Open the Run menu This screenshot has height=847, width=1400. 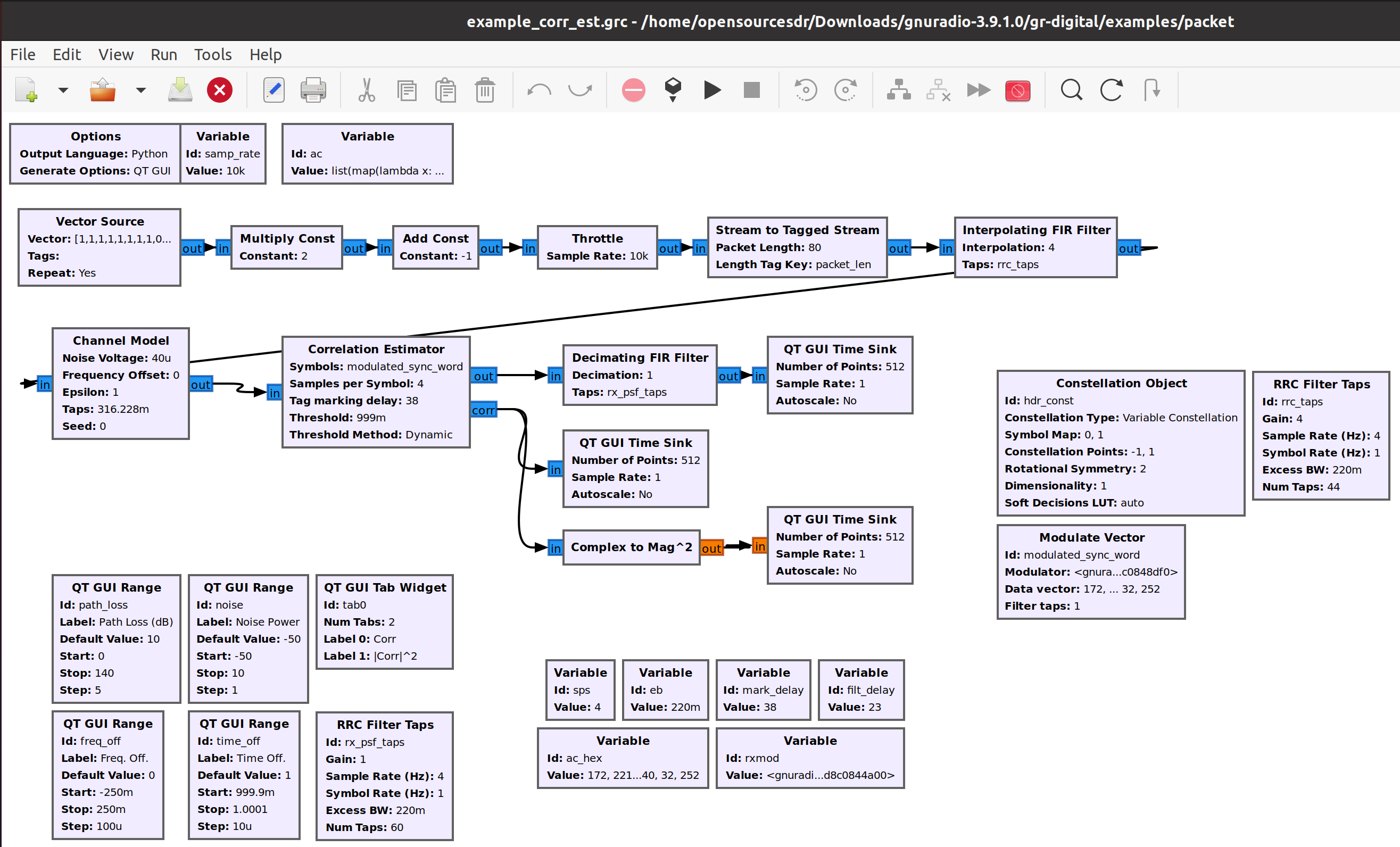[164, 55]
